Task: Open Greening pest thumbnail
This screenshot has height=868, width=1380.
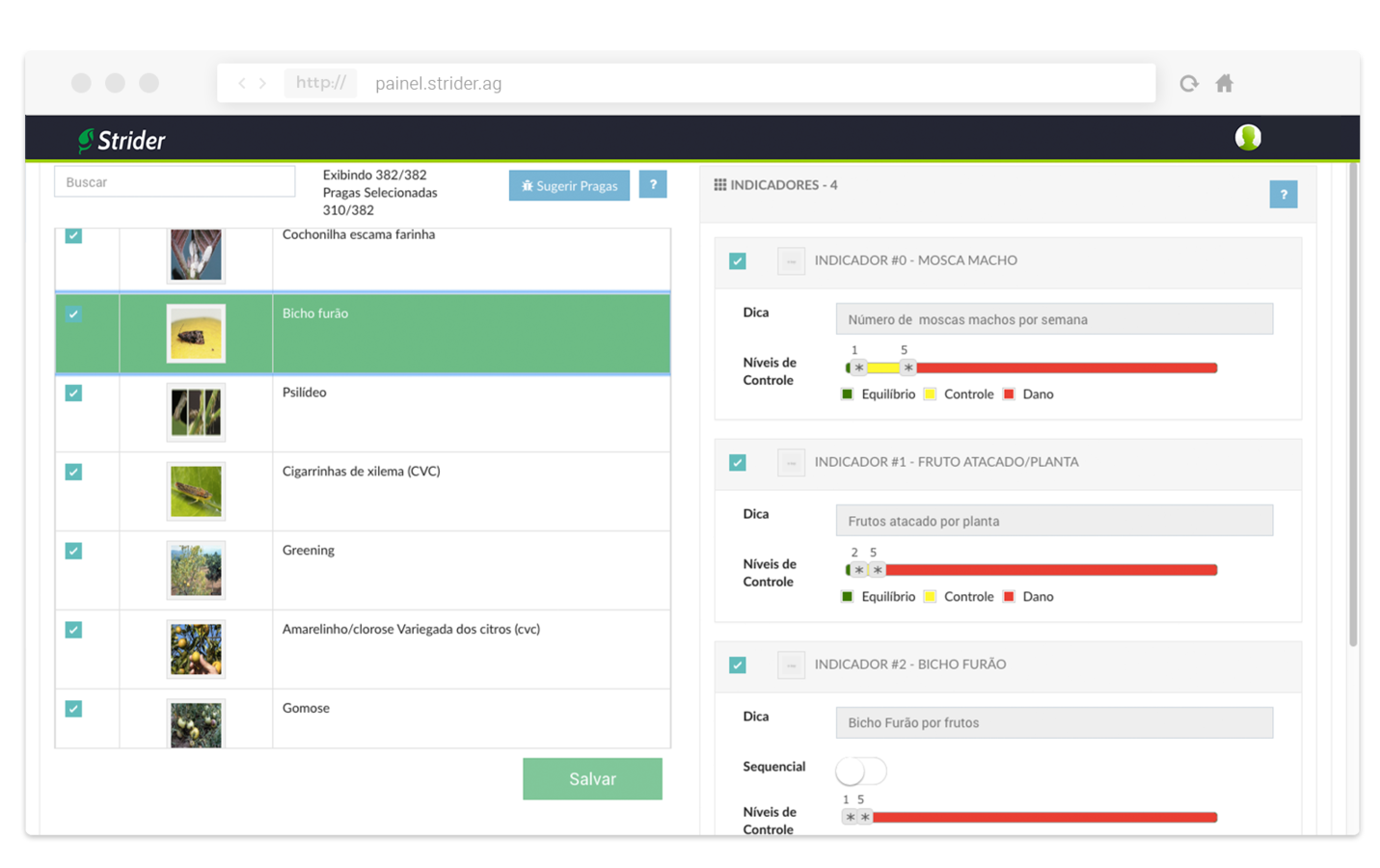Action: coord(196,570)
